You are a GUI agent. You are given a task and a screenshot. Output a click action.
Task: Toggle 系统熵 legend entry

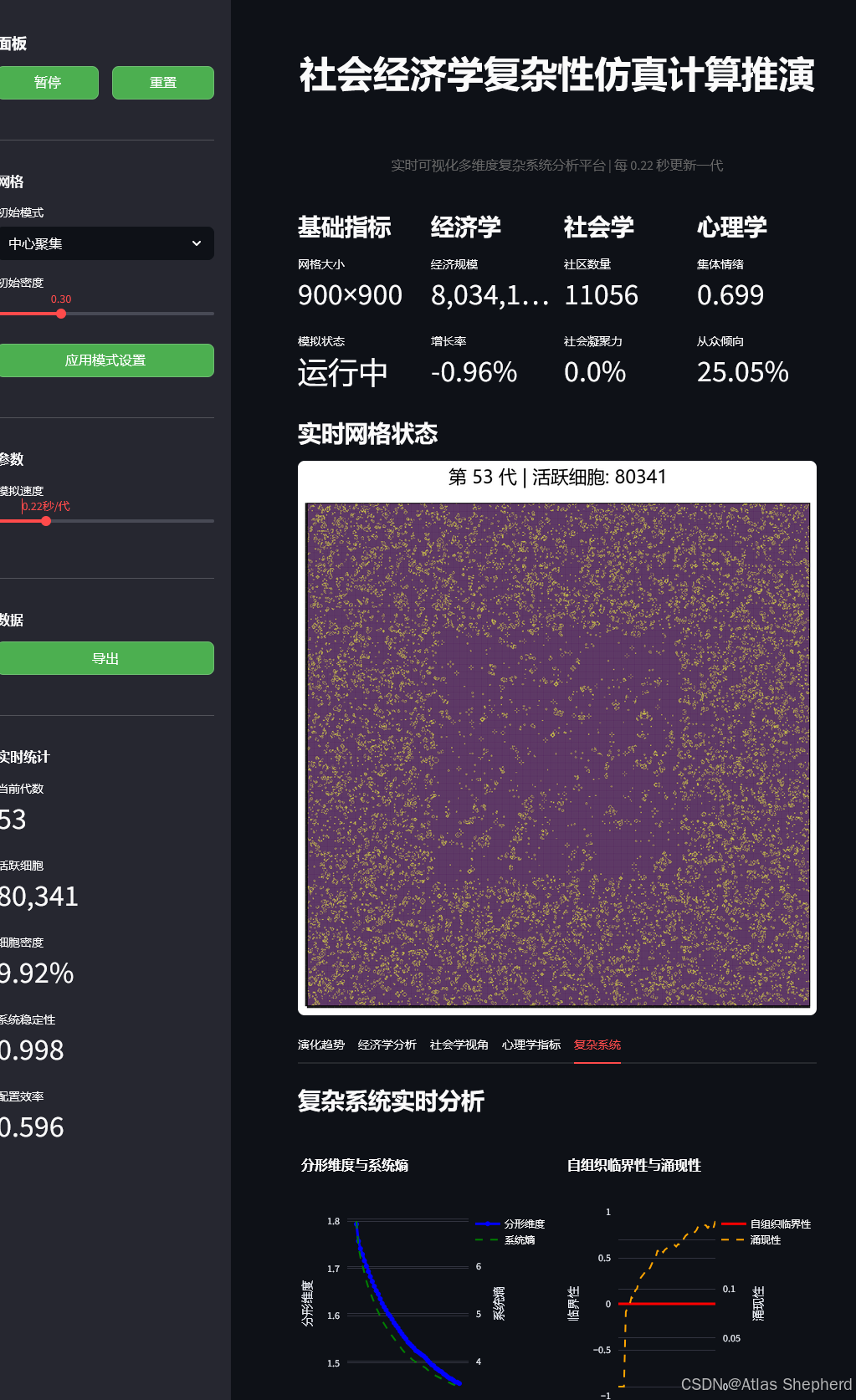pyautogui.click(x=505, y=1239)
